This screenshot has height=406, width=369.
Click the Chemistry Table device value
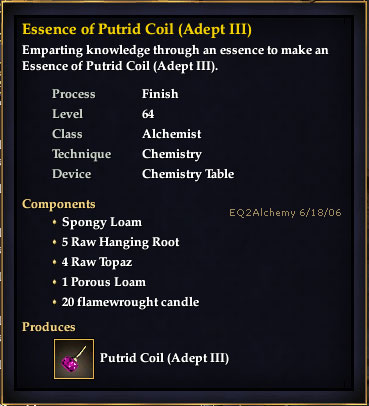(188, 174)
